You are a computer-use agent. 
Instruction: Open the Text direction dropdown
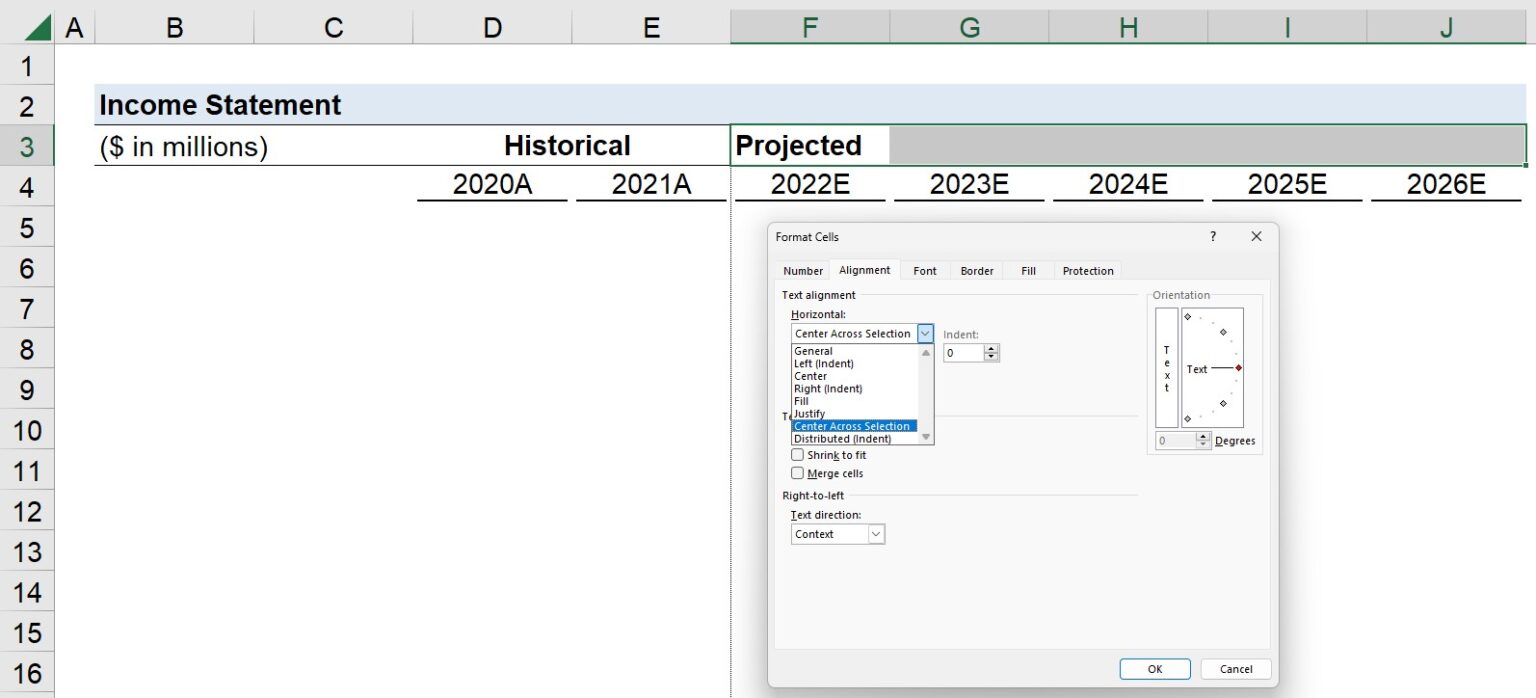877,534
